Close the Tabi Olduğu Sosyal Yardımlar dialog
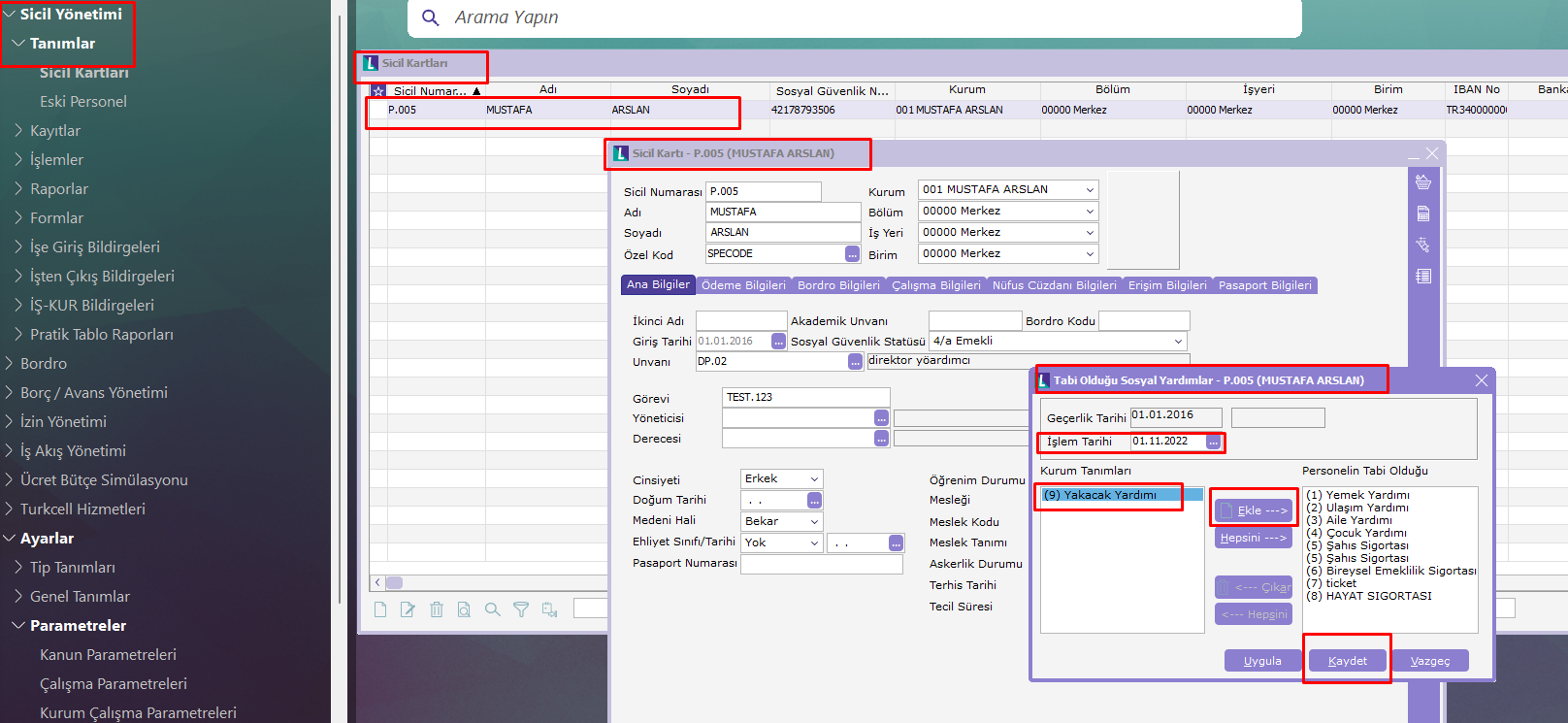The width and height of the screenshot is (1568, 723). 1481,380
